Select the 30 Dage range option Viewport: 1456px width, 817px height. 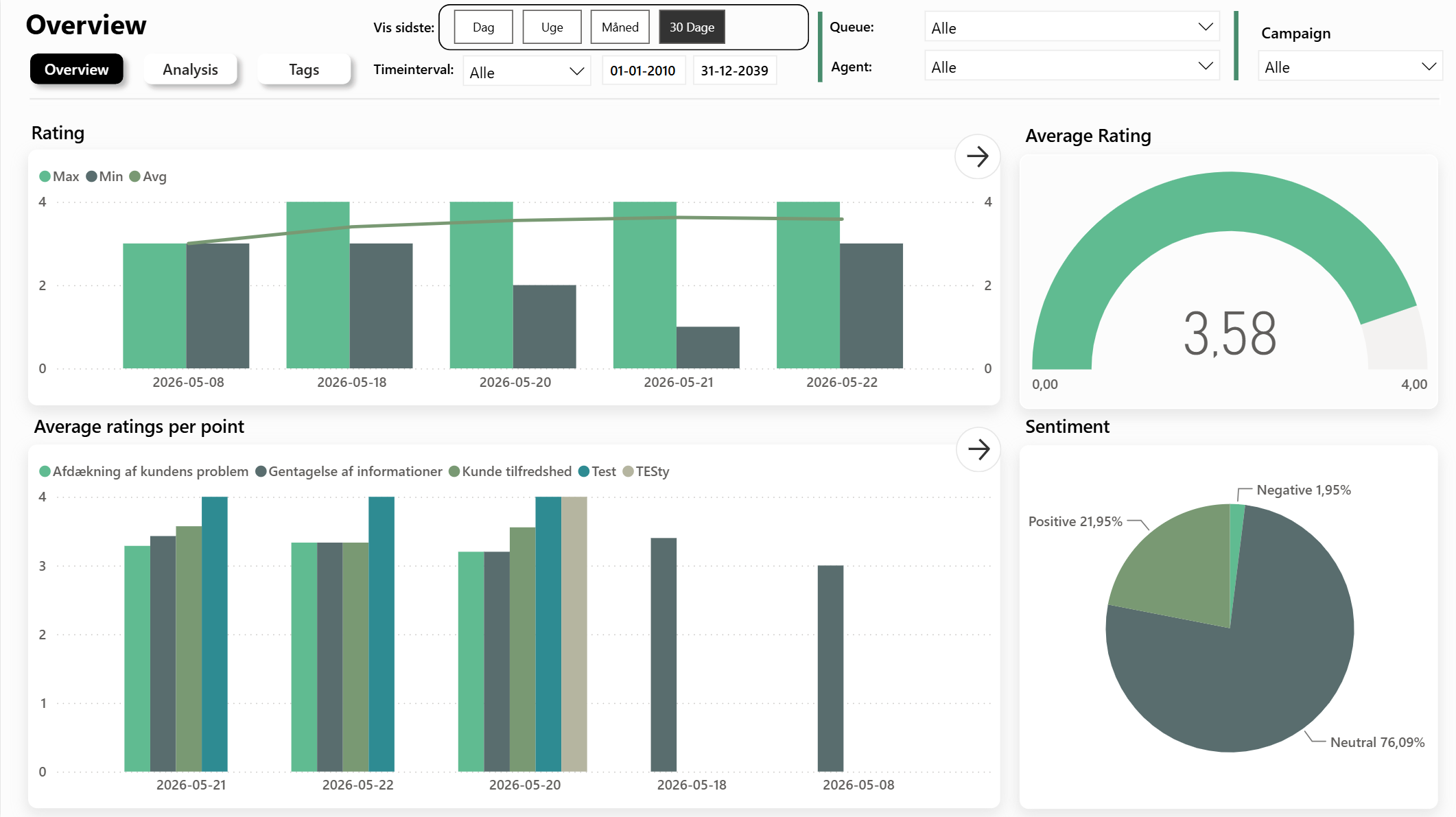point(692,27)
